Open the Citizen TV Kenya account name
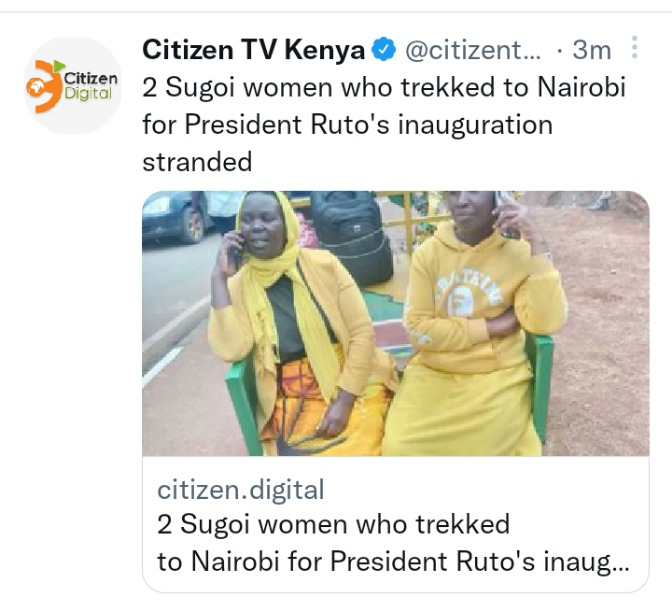 pos(253,50)
